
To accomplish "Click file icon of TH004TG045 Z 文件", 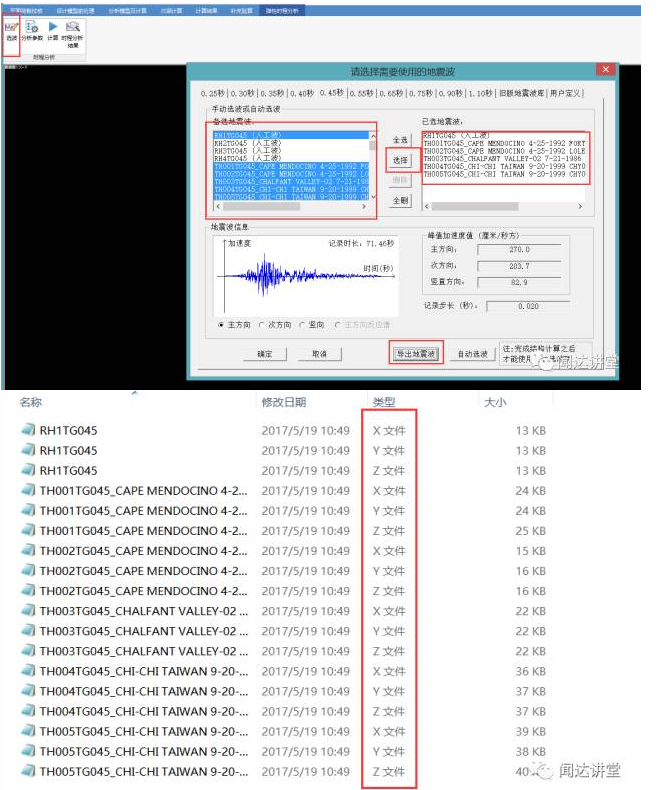I will [x=28, y=711].
